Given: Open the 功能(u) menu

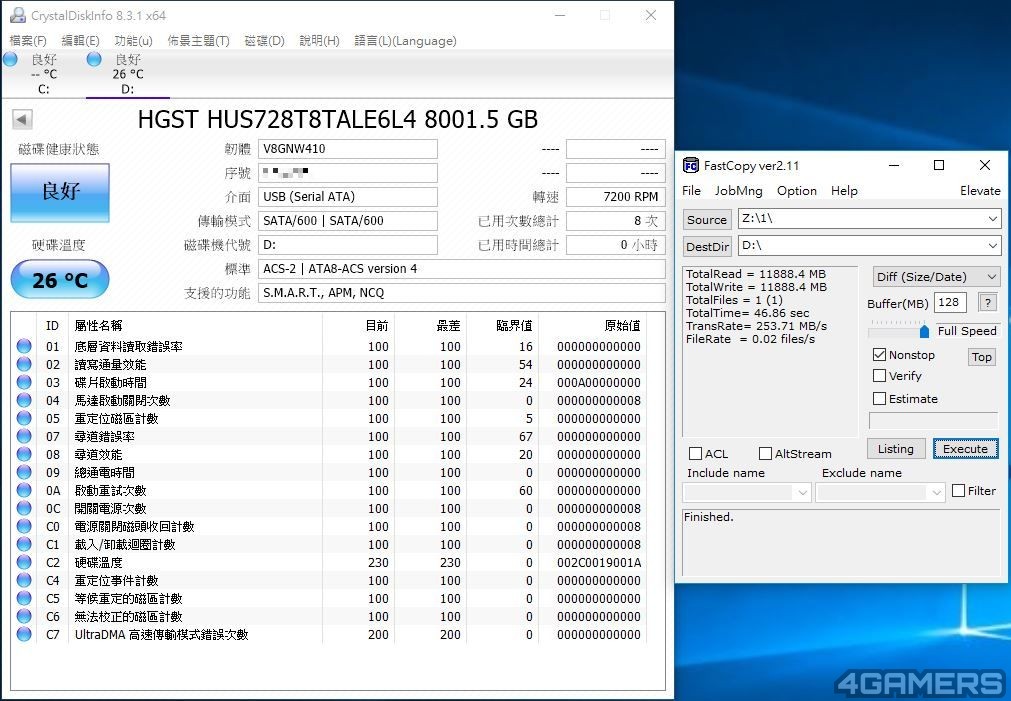Looking at the screenshot, I should [133, 41].
